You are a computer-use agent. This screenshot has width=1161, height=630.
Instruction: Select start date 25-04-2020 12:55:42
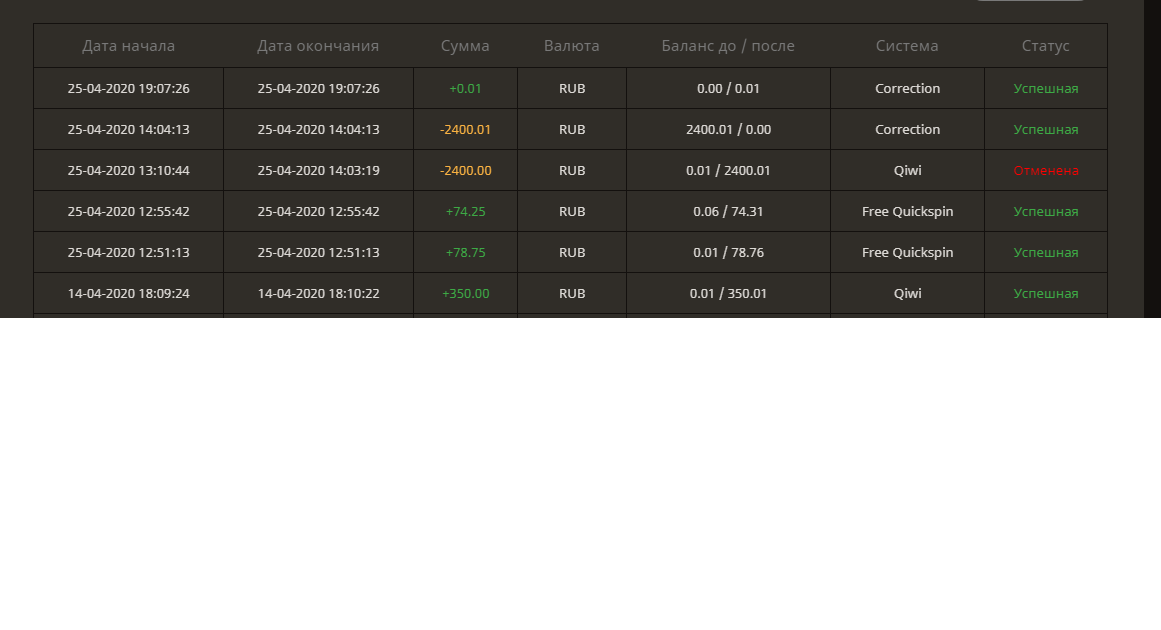click(128, 212)
